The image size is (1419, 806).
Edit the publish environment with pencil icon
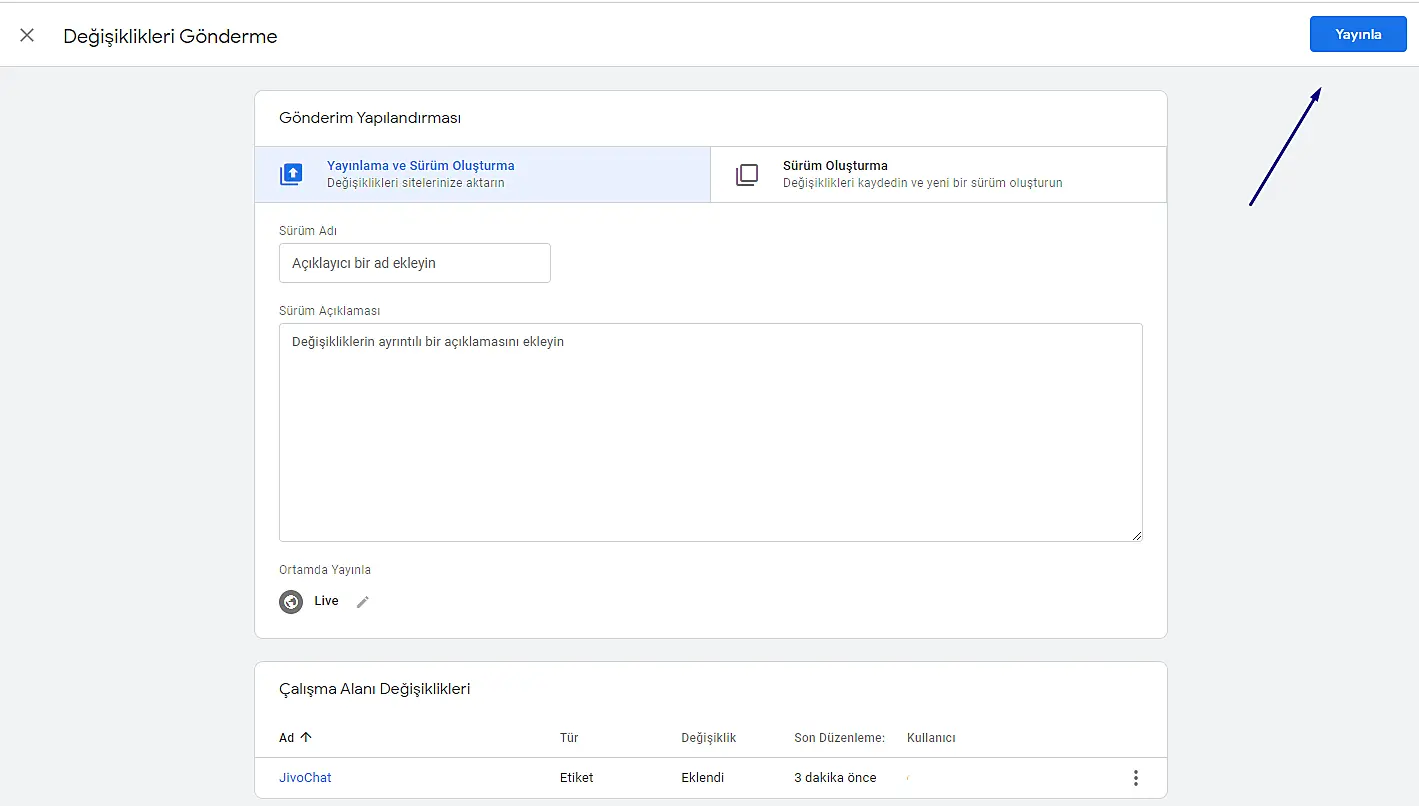click(x=363, y=602)
